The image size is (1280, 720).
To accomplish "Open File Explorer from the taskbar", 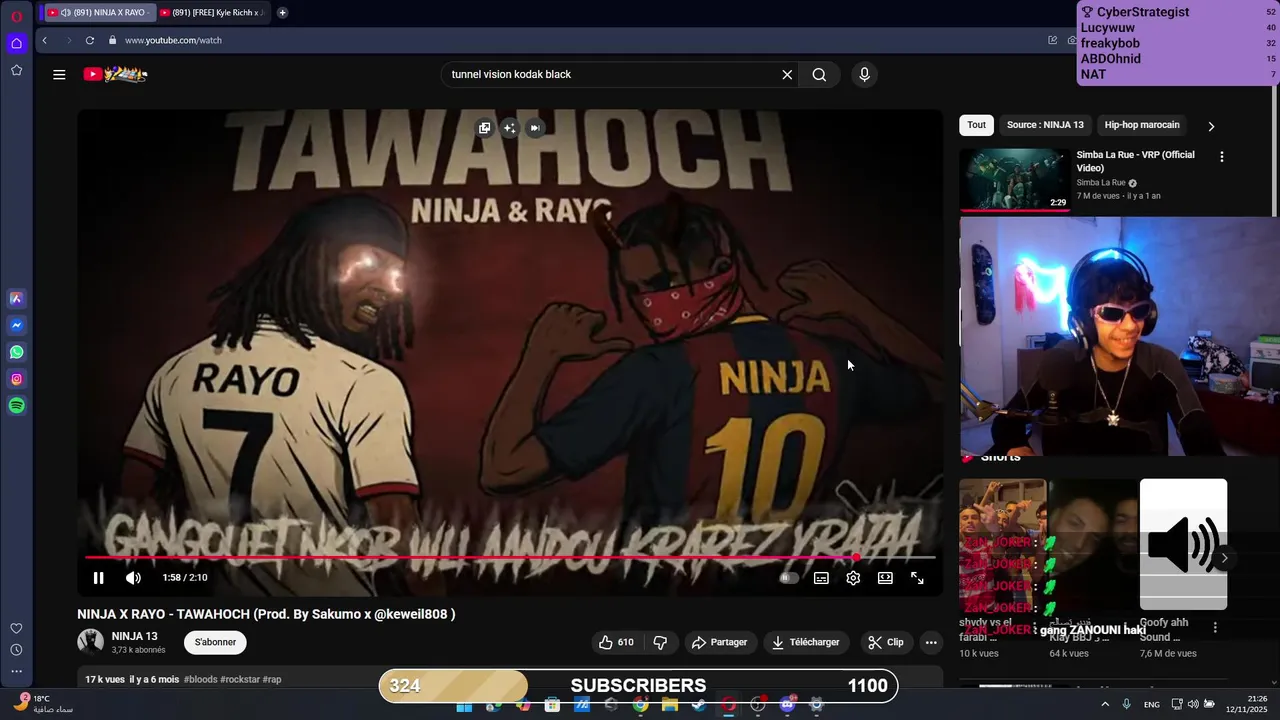I will point(670,705).
